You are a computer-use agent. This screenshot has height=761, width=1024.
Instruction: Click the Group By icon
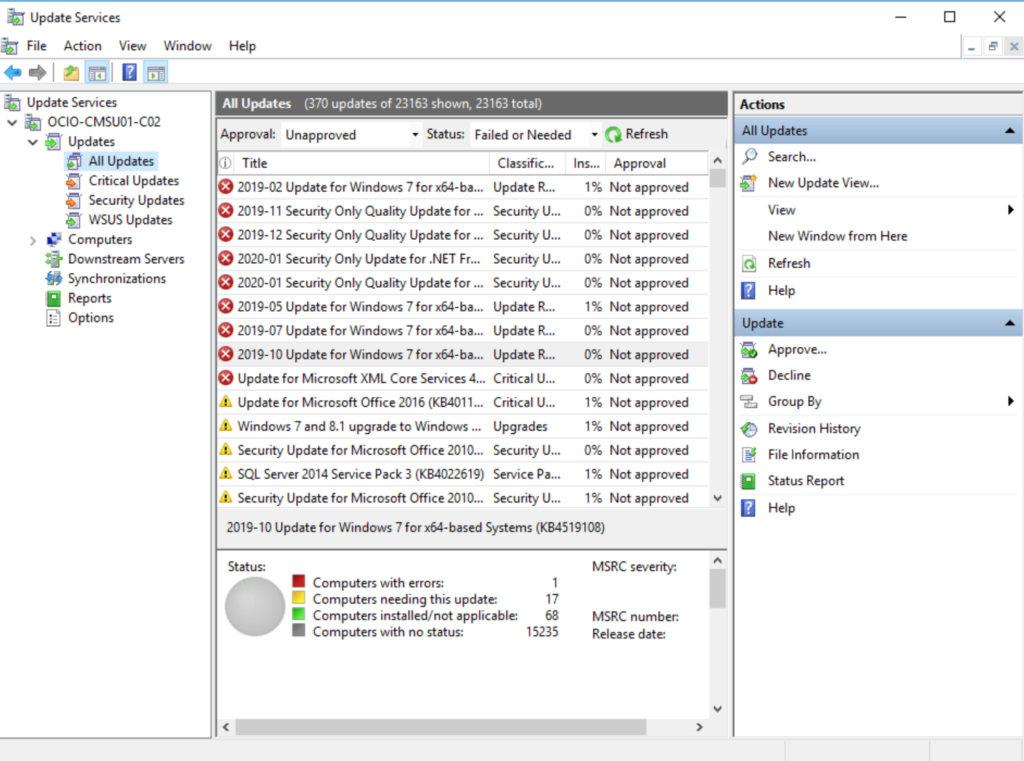[x=748, y=402]
